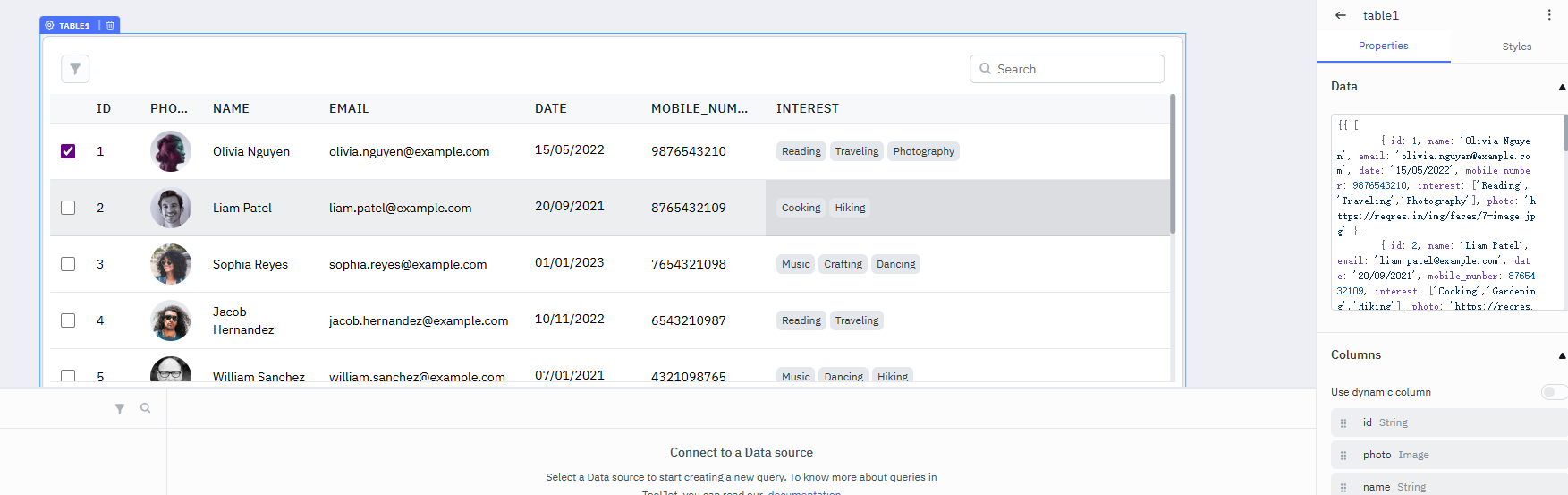Click the drag handle for photo column
1568x495 pixels.
click(1343, 455)
